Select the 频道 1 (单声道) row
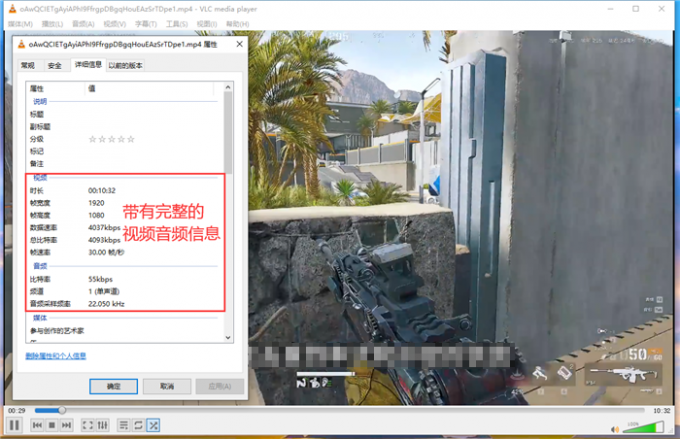The width and height of the screenshot is (680, 439). [124, 292]
